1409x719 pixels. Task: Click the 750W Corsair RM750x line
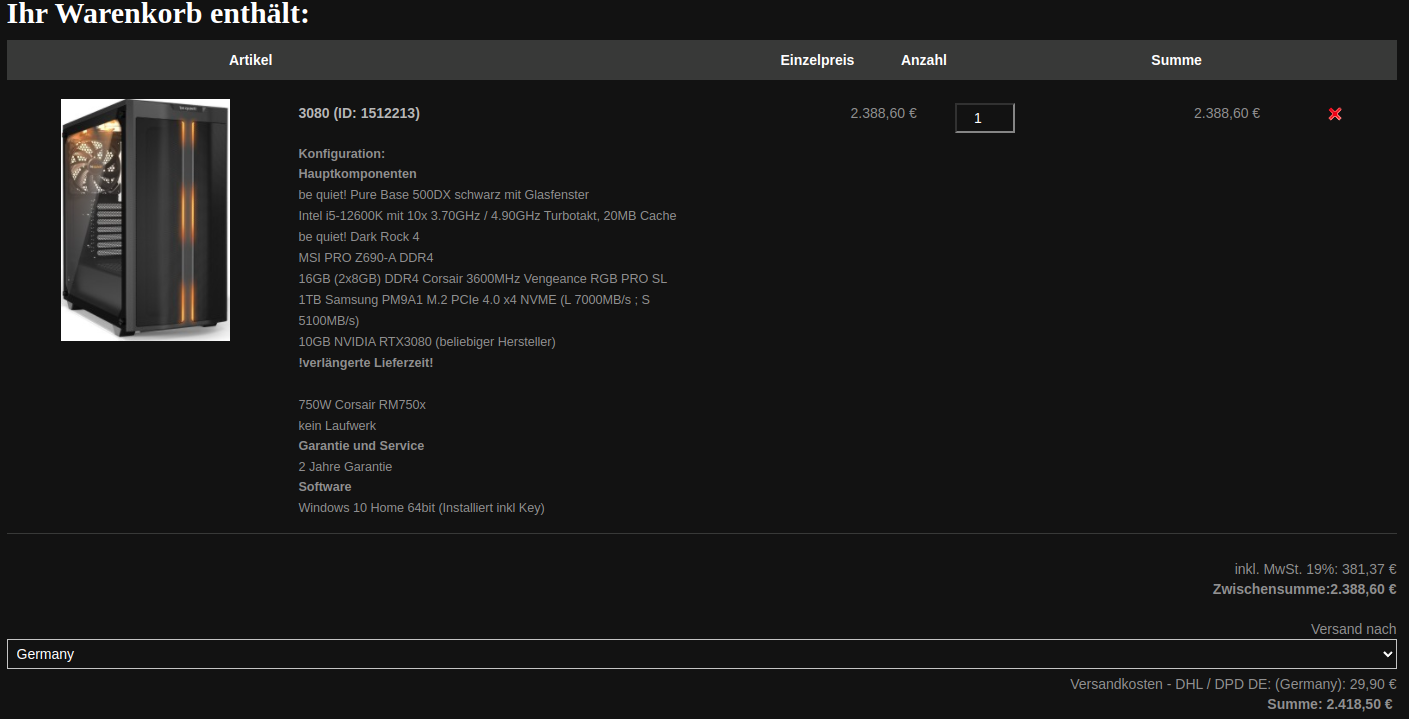pyautogui.click(x=362, y=405)
